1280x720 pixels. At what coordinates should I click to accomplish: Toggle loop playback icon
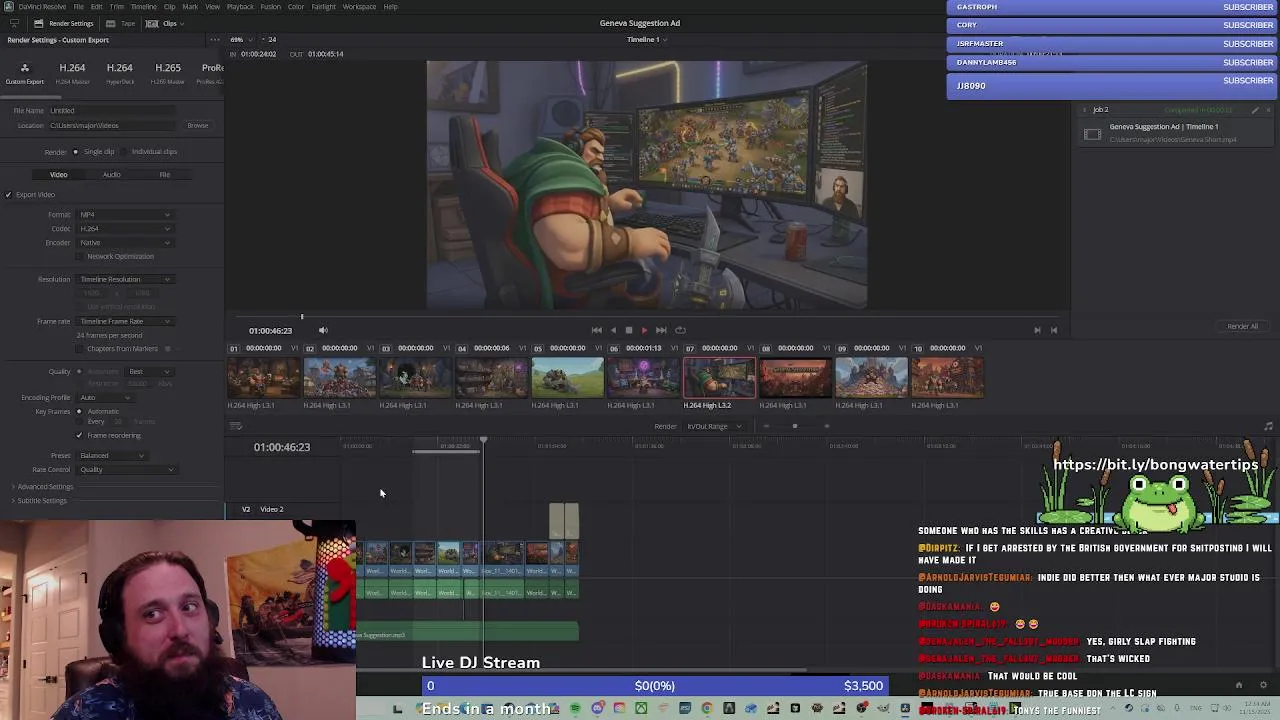click(680, 330)
